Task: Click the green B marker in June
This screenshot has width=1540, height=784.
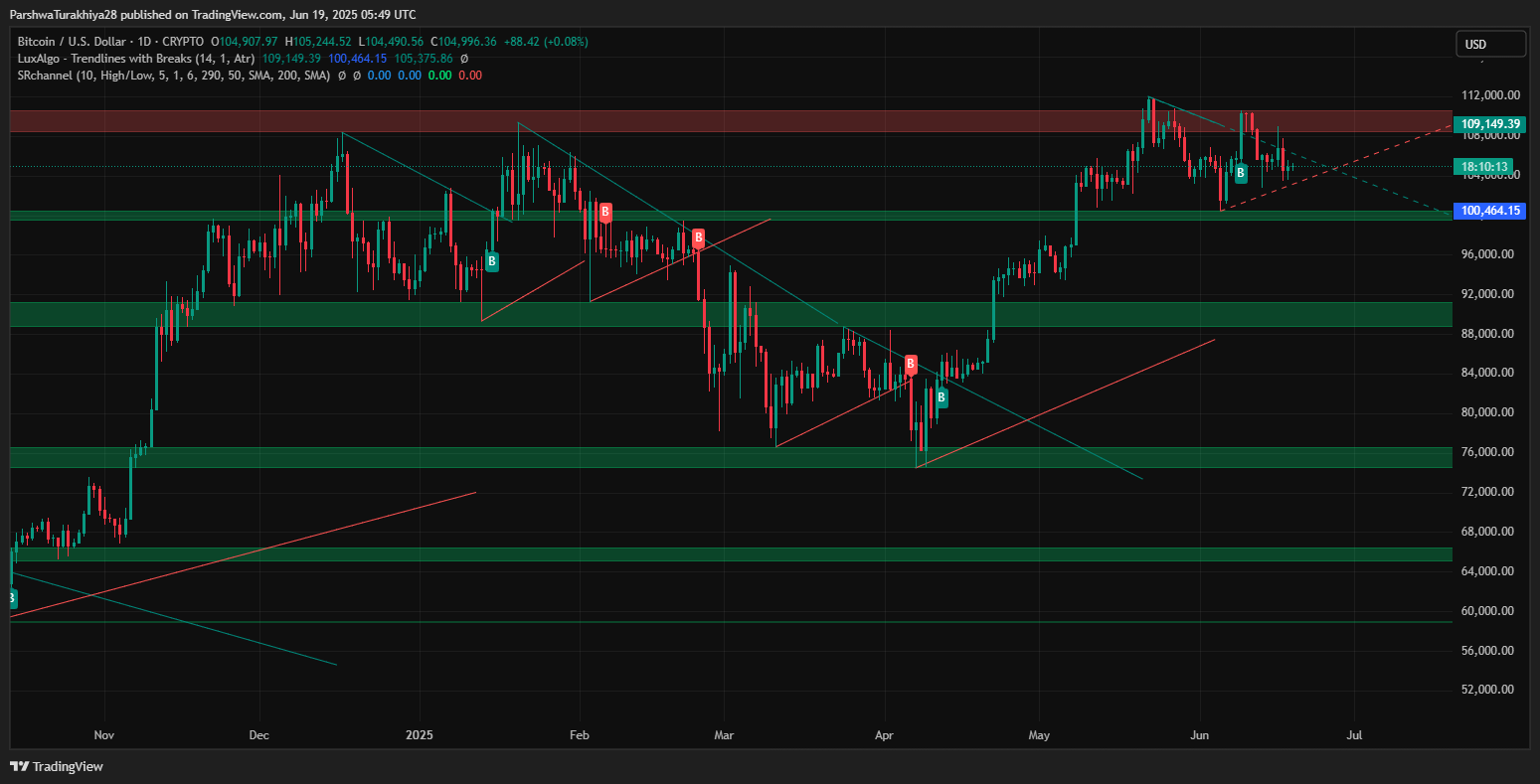Action: click(x=1241, y=172)
